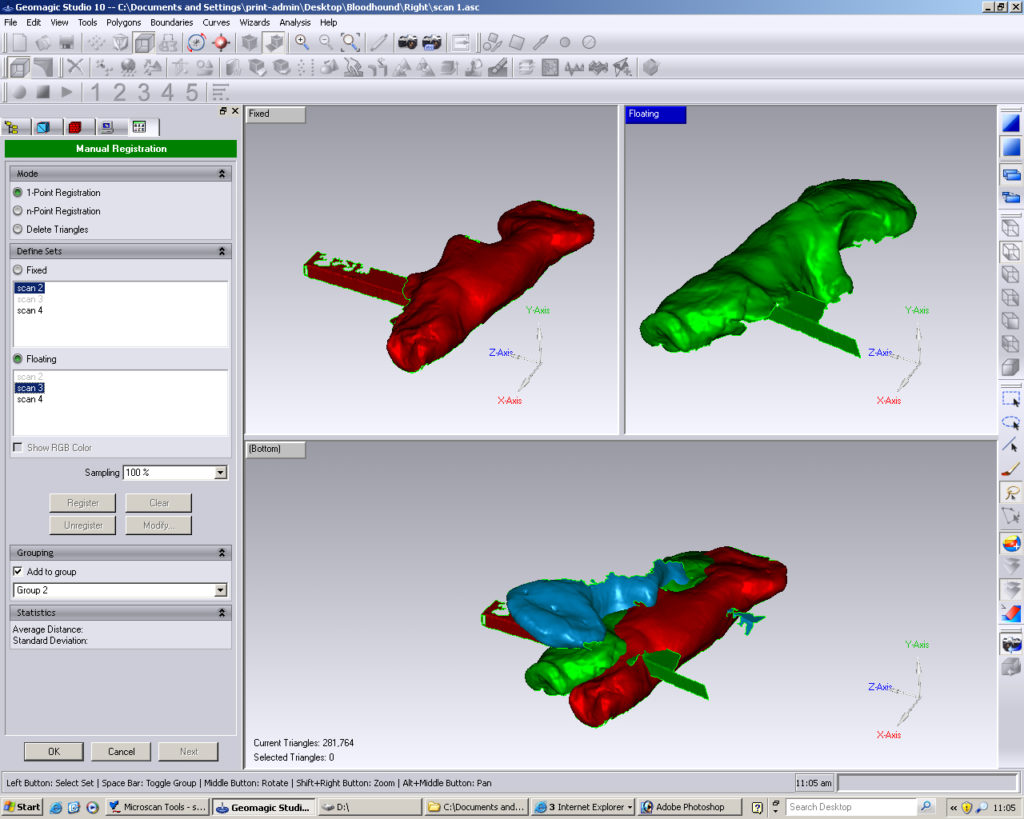This screenshot has width=1024, height=819.
Task: Toggle the Add to group checkbox
Action: (18, 572)
